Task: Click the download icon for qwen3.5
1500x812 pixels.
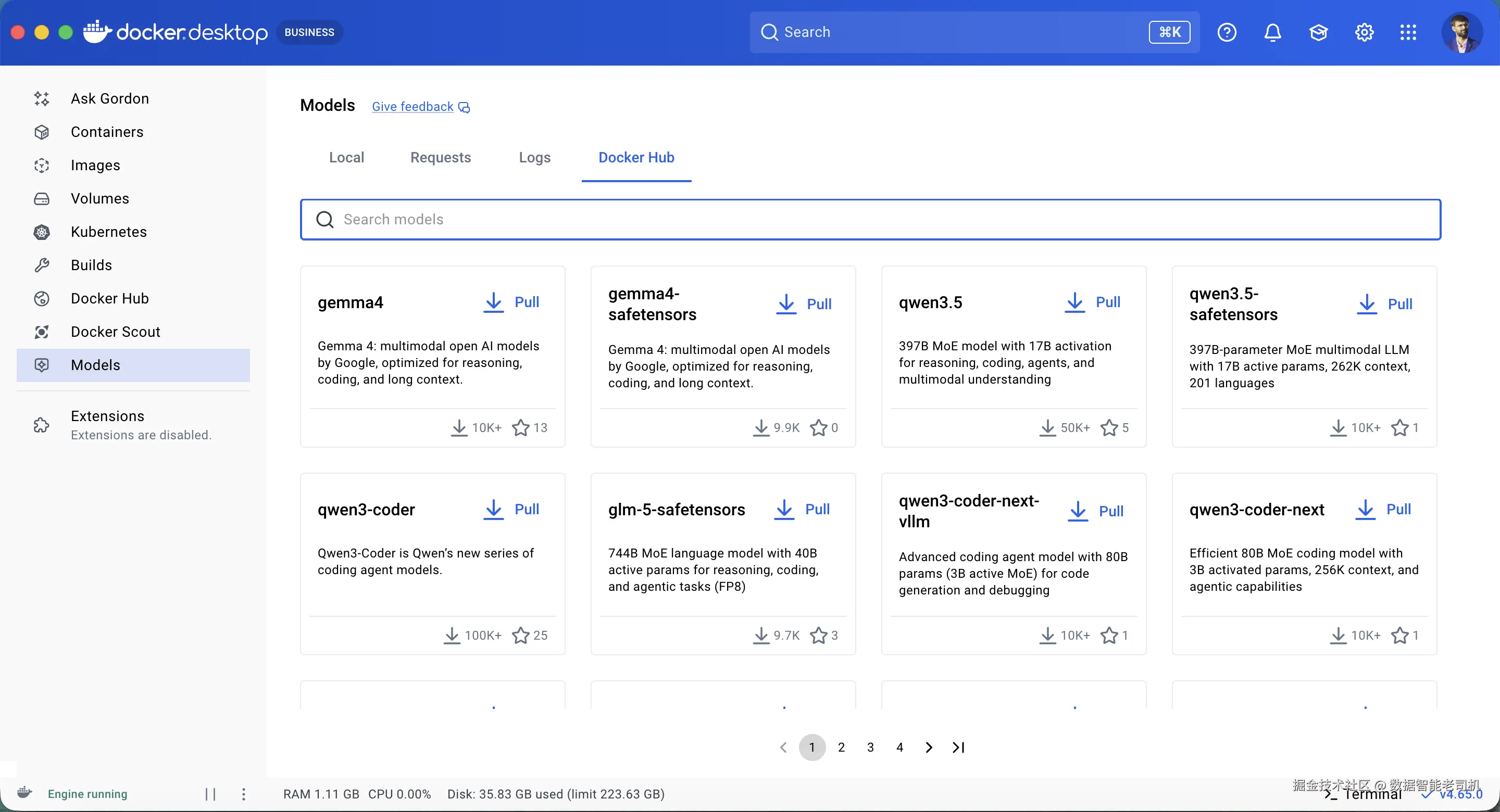Action: (1074, 302)
